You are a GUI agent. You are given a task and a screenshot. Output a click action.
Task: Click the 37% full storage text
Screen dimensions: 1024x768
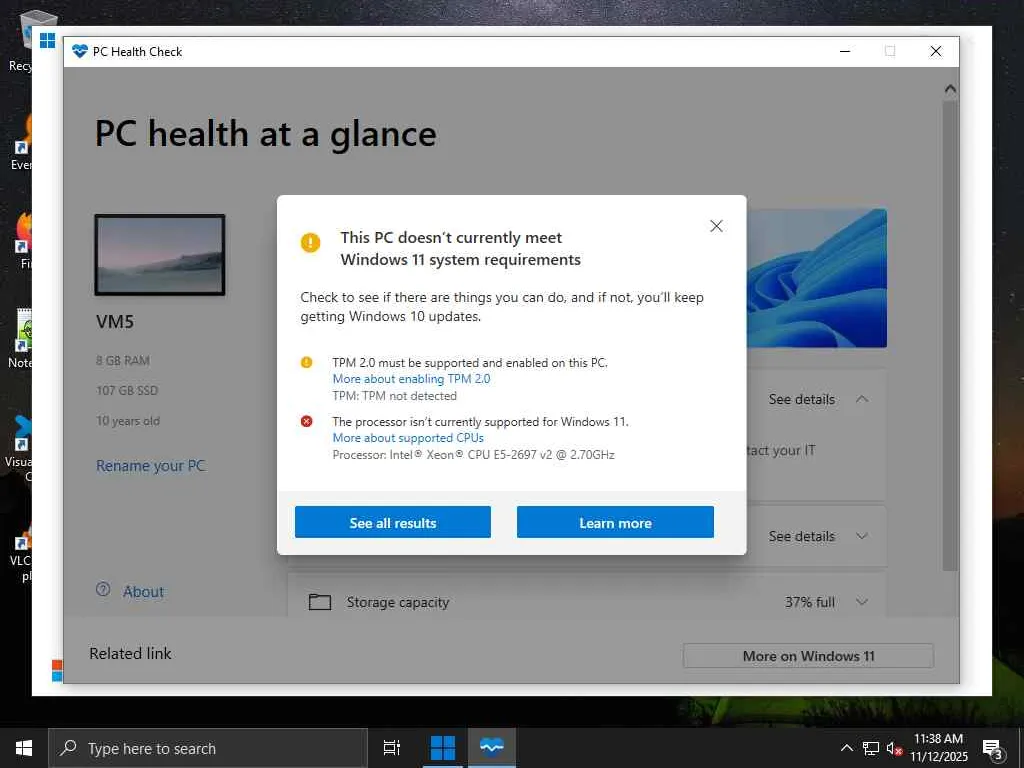click(x=810, y=602)
